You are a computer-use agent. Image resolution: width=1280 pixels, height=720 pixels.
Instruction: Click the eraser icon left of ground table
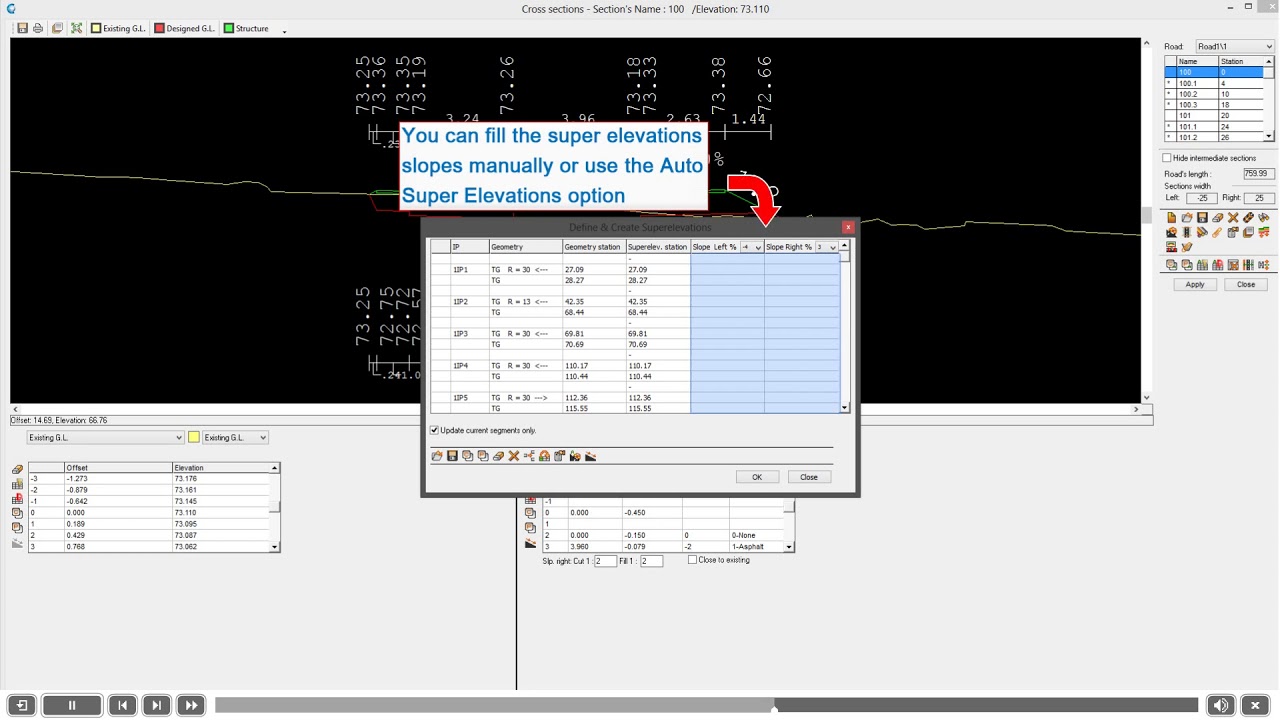point(17,469)
